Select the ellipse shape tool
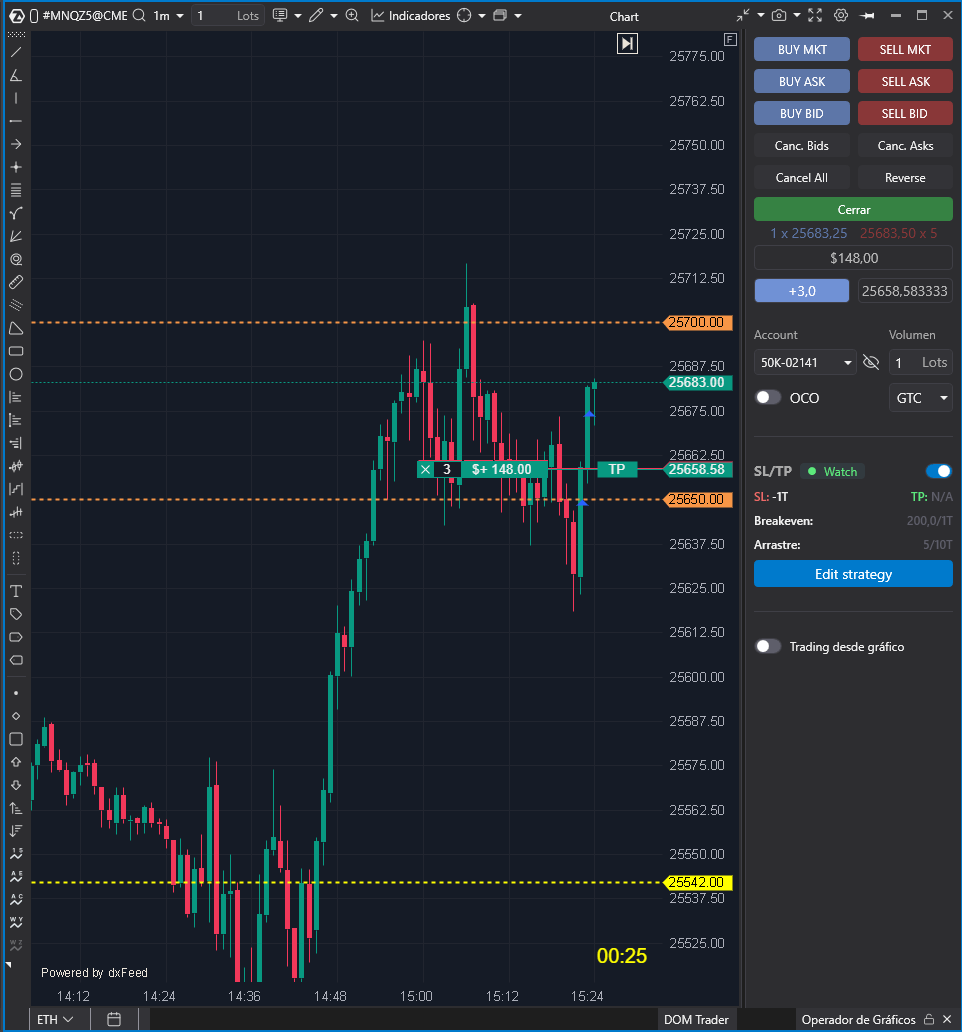 pyautogui.click(x=16, y=374)
